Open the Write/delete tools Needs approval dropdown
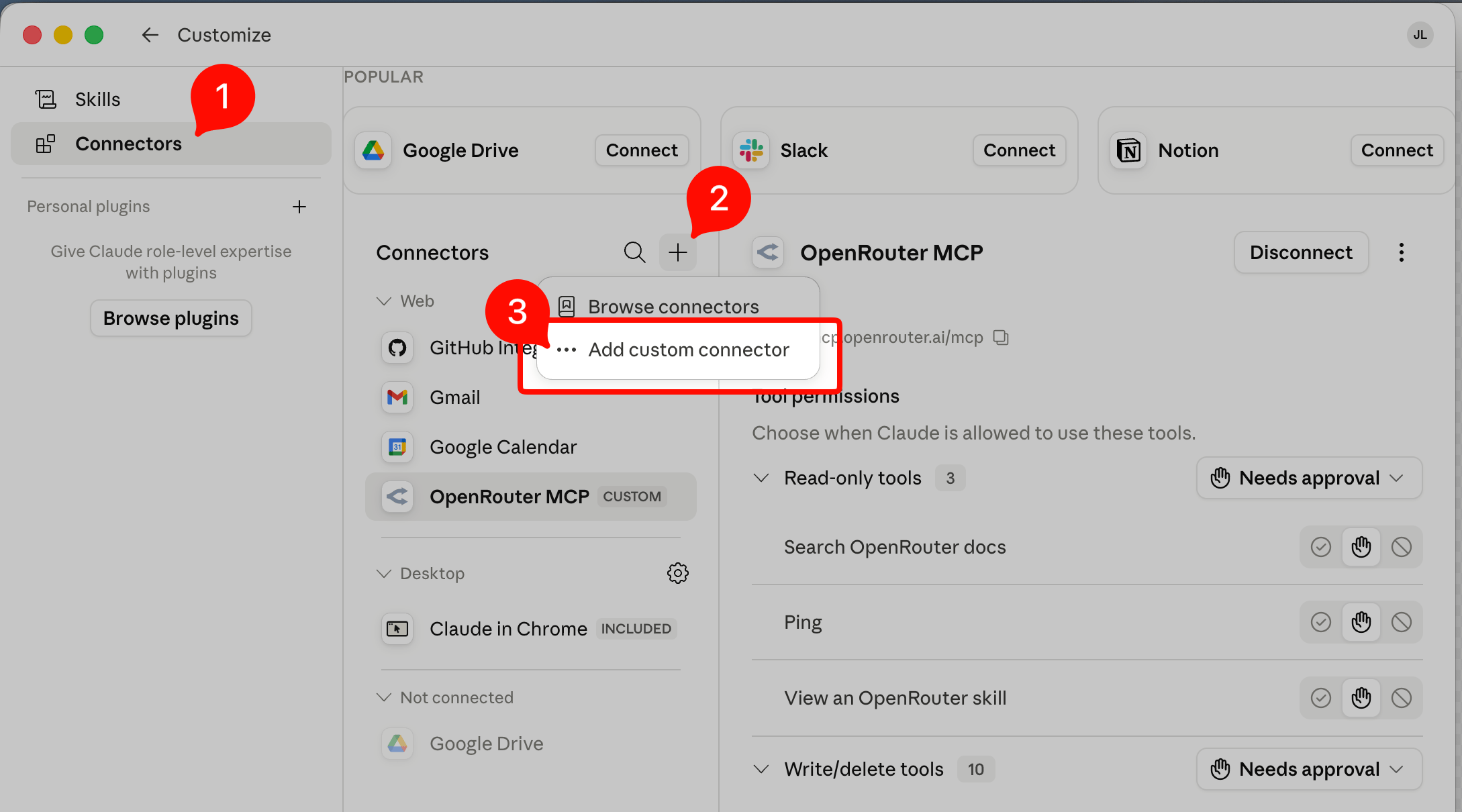1462x812 pixels. (x=1309, y=769)
